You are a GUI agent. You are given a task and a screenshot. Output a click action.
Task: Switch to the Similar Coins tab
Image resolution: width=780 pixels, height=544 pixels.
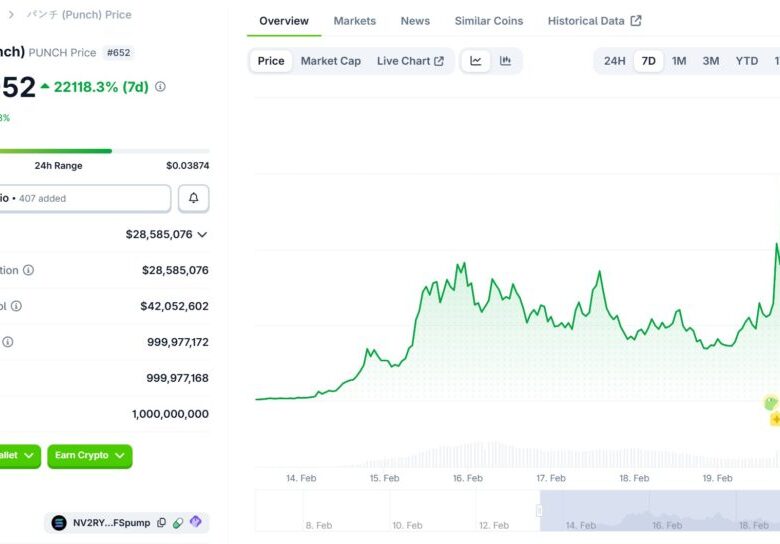pos(488,21)
